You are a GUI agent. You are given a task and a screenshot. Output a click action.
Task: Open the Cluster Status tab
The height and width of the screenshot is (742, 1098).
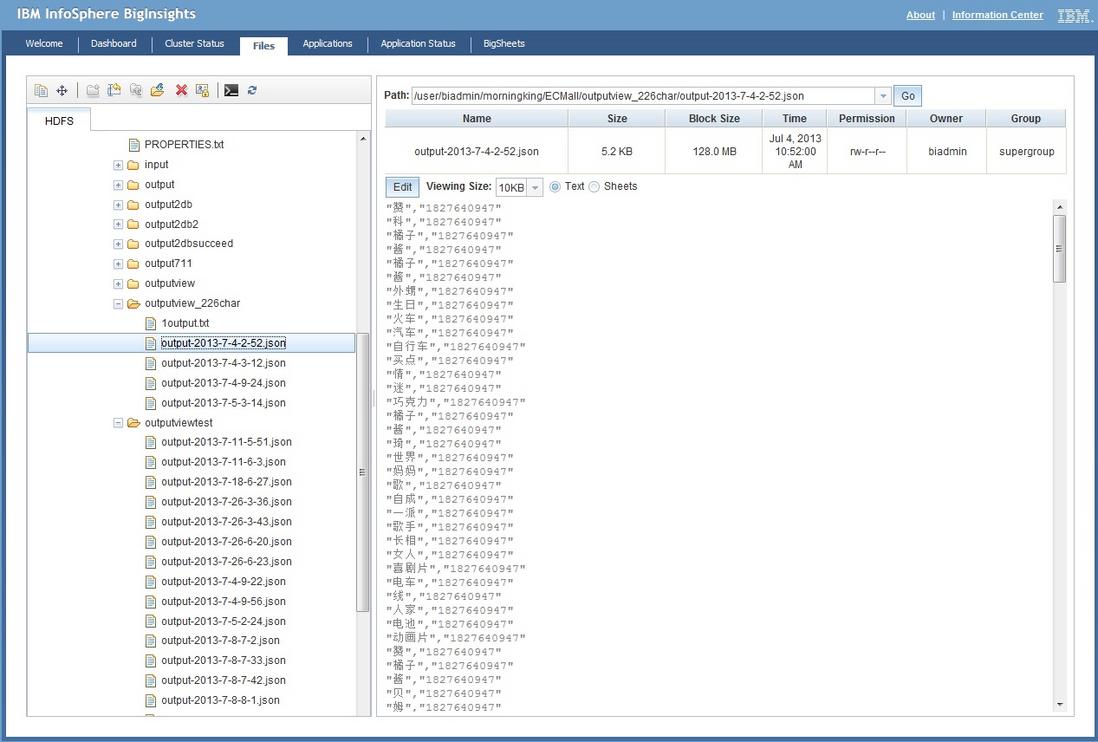tap(195, 43)
